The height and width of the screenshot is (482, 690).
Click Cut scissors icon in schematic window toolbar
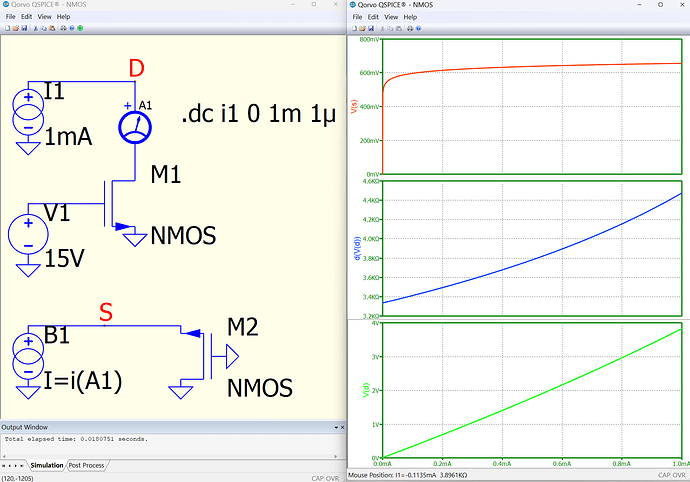[x=36, y=28]
